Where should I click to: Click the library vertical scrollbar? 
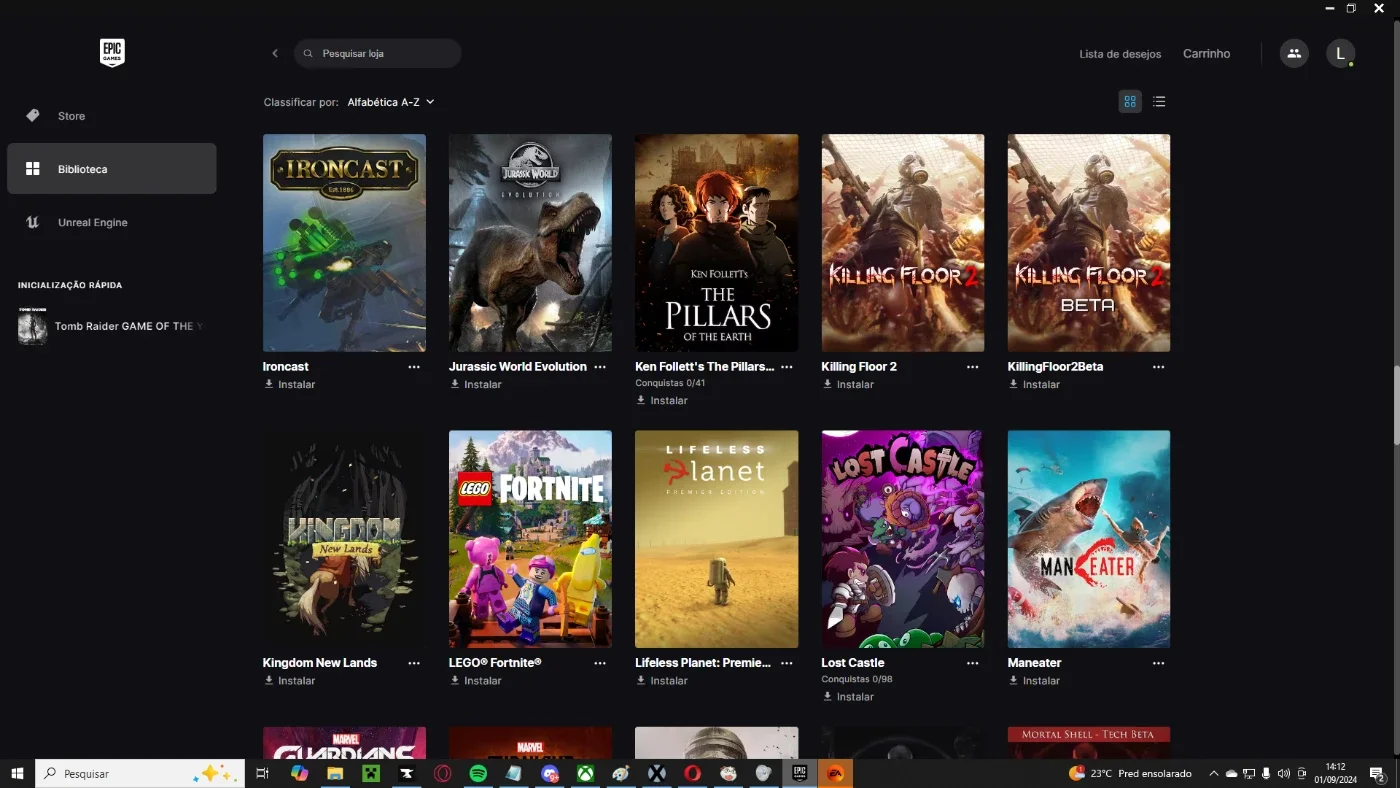click(x=1396, y=404)
